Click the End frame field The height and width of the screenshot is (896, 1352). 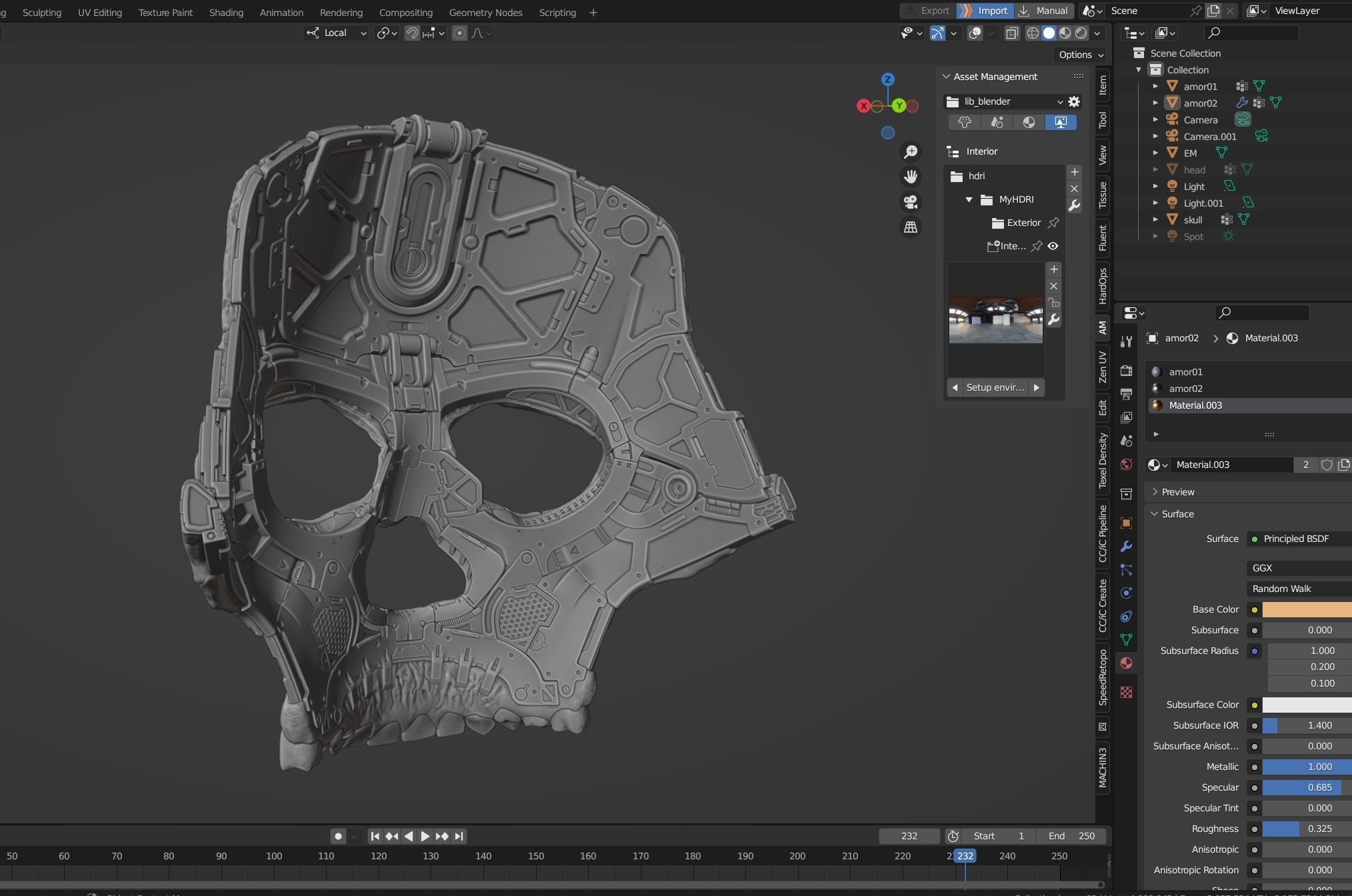[1071, 836]
